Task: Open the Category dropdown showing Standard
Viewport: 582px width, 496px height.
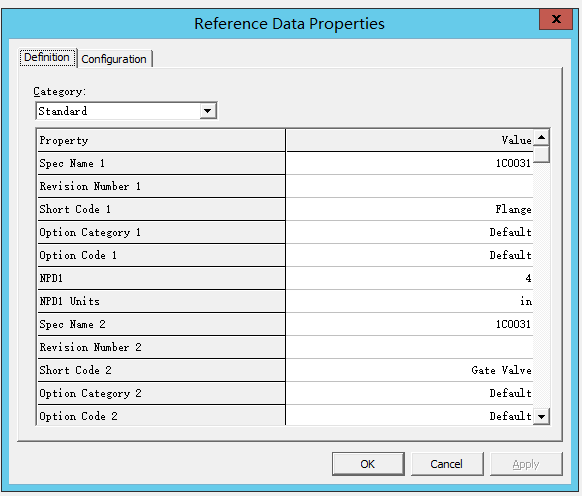Action: tap(126, 111)
